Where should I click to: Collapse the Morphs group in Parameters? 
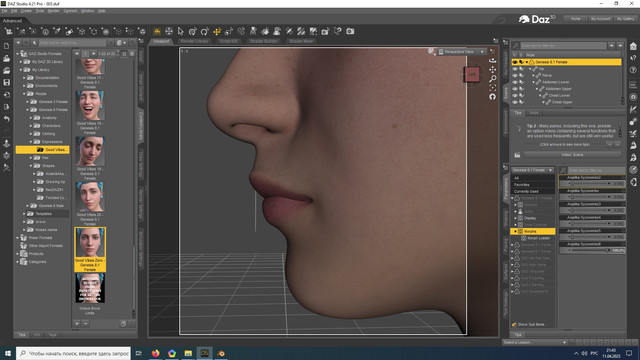tap(516, 231)
